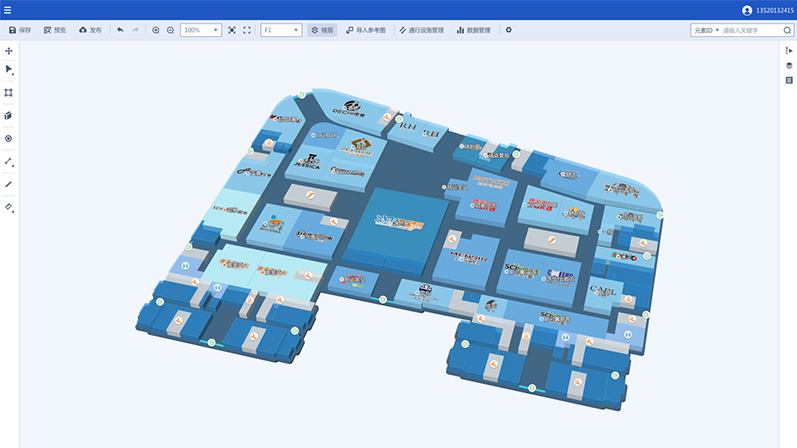Viewport: 797px width, 448px height.
Task: Click the 预览 preview button
Action: click(54, 30)
